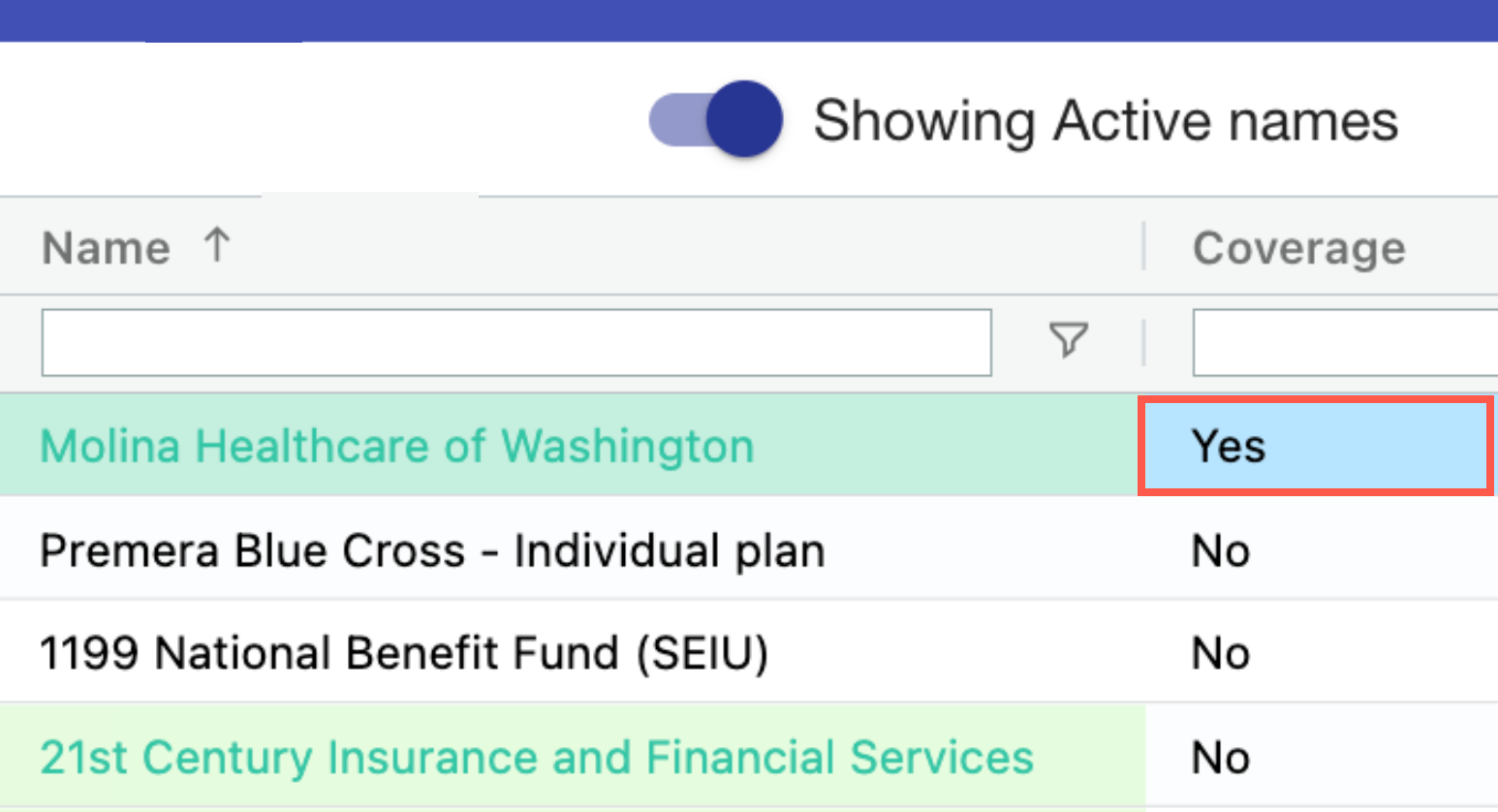Toggle off the Showing Active names switch
The width and height of the screenshot is (1498, 812).
coord(716,120)
